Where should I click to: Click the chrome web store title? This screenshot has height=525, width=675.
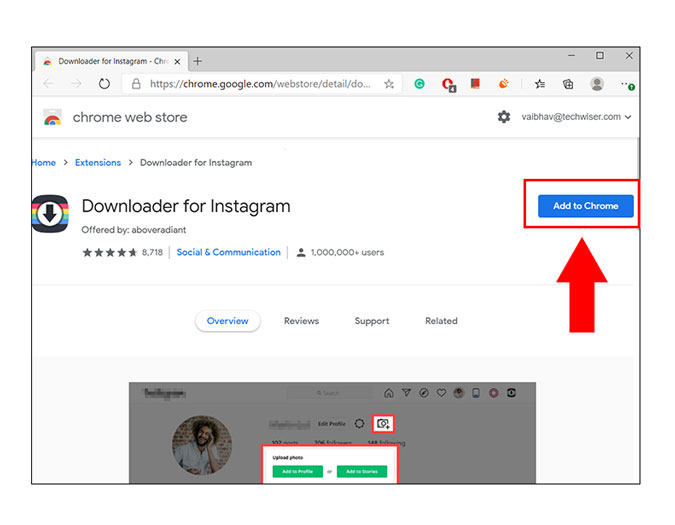click(130, 117)
